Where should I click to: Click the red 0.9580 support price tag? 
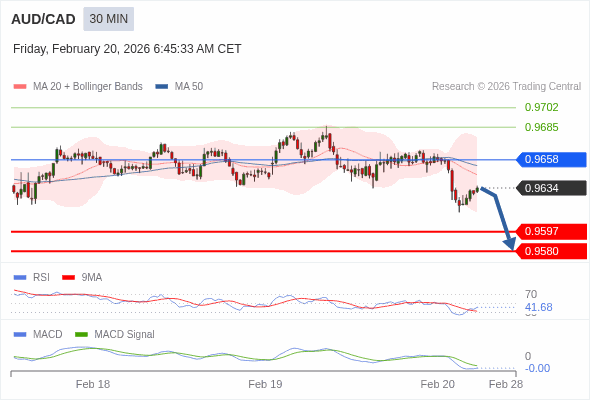(551, 251)
